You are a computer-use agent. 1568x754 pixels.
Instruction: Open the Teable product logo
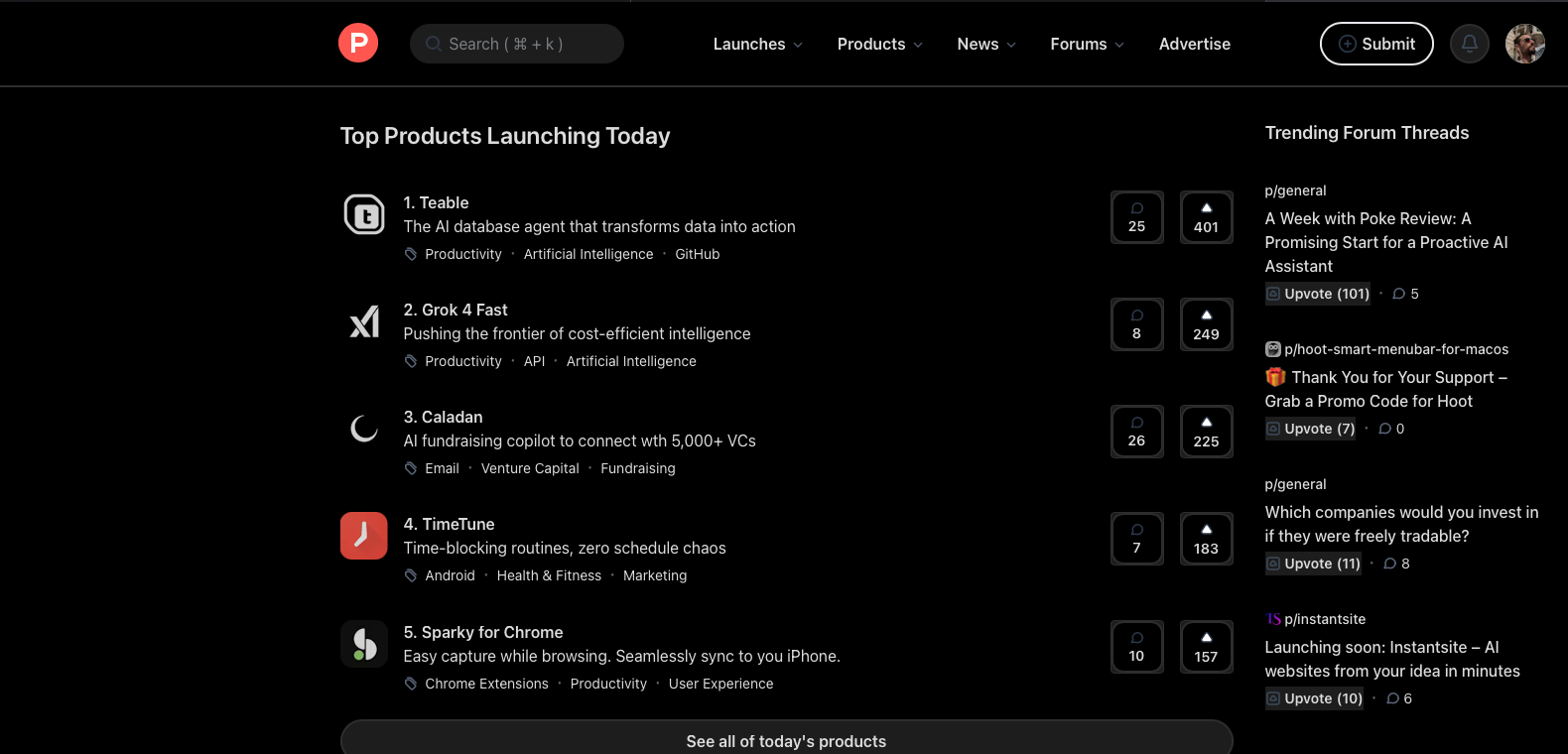(x=364, y=214)
